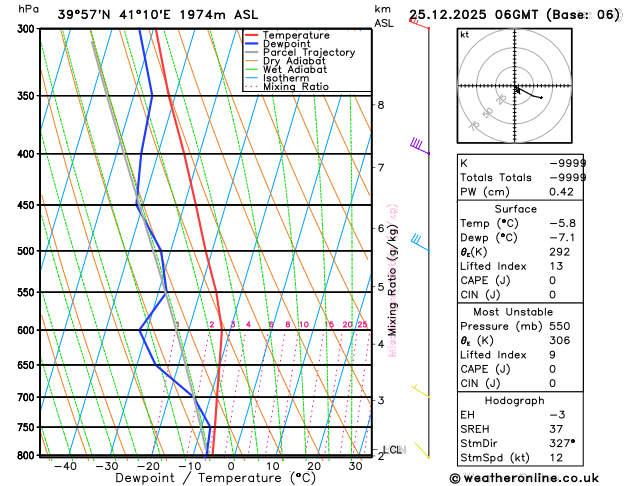Click the Most Unstable Lifted Index value 9

click(x=552, y=354)
